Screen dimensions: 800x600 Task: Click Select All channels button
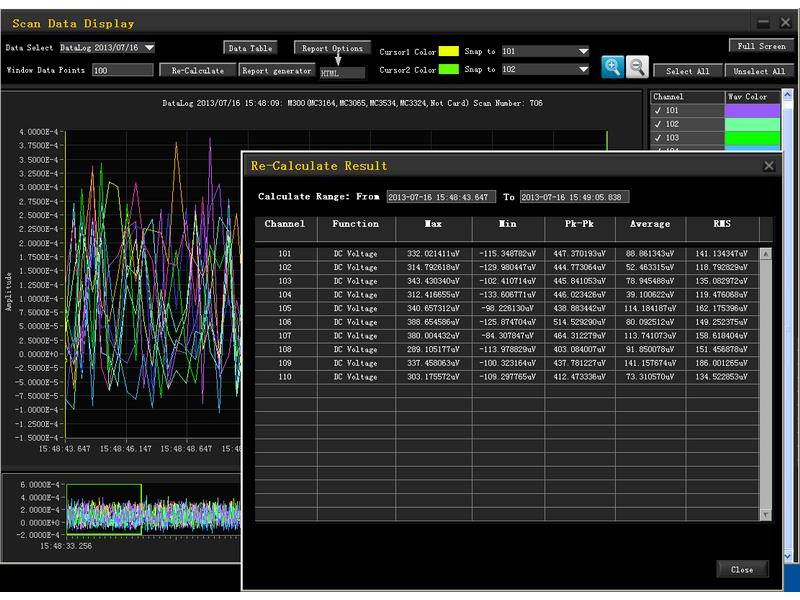687,71
